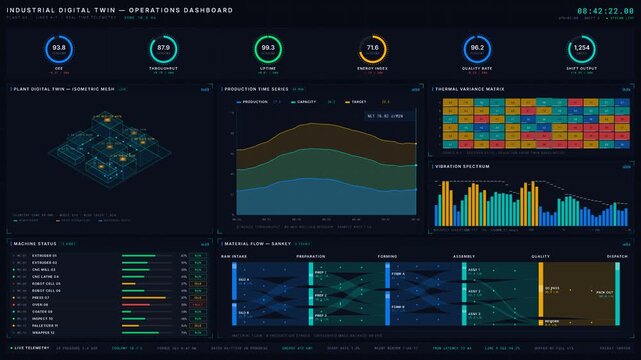Click the 08:42:22 clock readout
The height and width of the screenshot is (360, 641).
click(605, 11)
